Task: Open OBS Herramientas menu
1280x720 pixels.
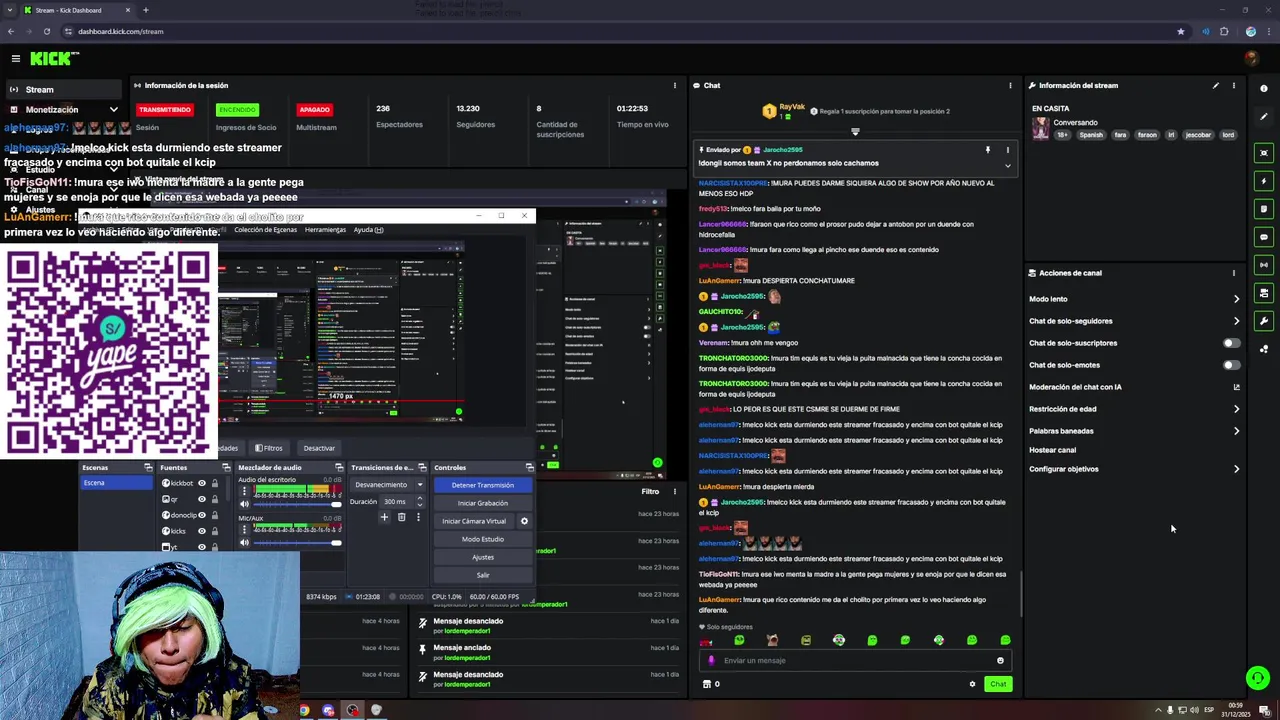Action: click(x=325, y=230)
